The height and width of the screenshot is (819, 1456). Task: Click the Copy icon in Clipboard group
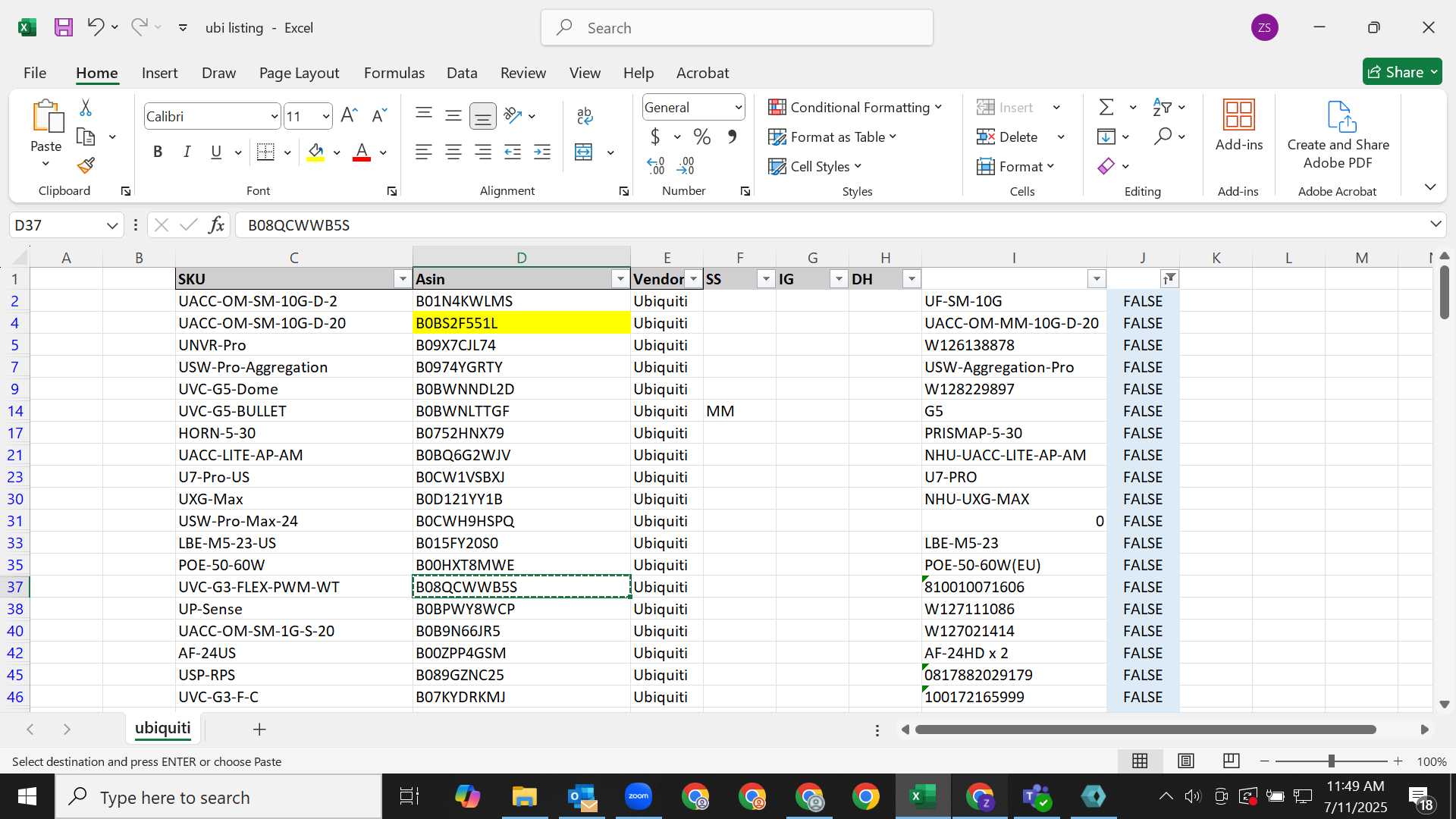point(86,137)
